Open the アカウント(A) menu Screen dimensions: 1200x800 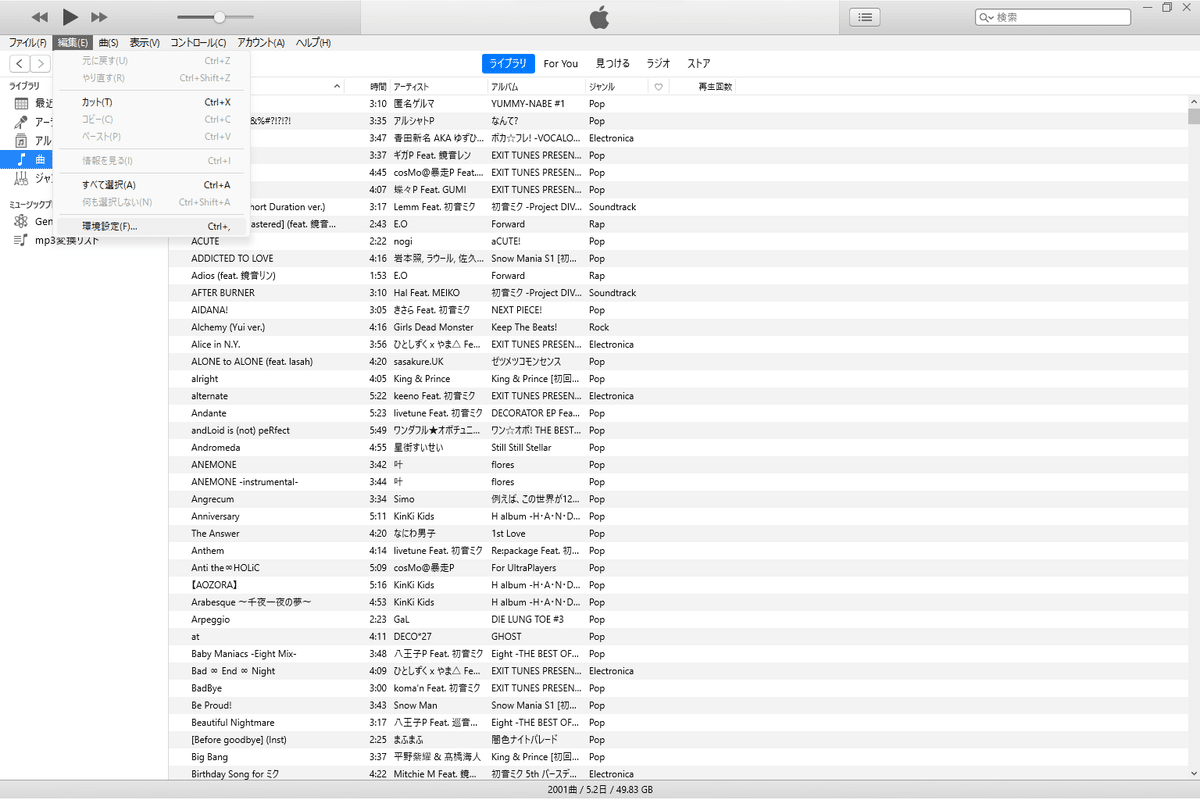[261, 43]
